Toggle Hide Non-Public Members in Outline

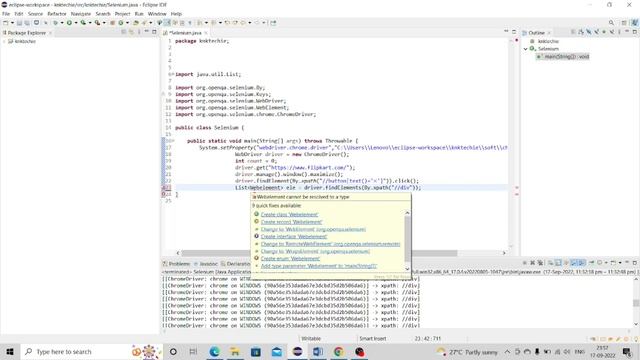[604, 32]
